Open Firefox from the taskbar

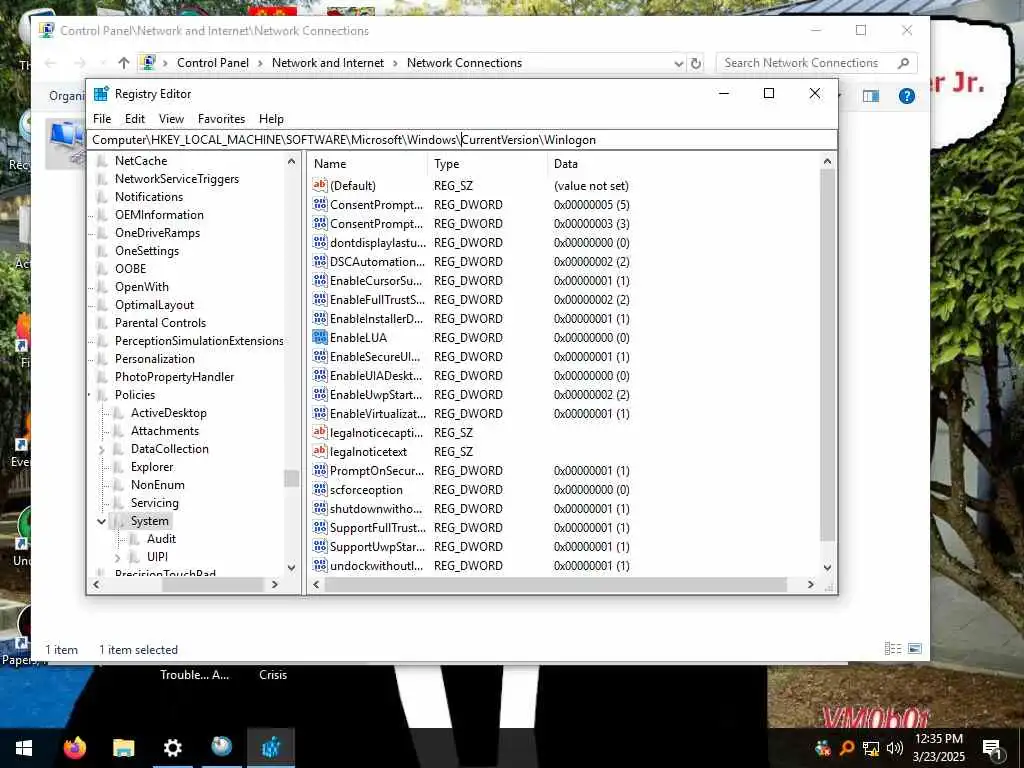pos(74,748)
